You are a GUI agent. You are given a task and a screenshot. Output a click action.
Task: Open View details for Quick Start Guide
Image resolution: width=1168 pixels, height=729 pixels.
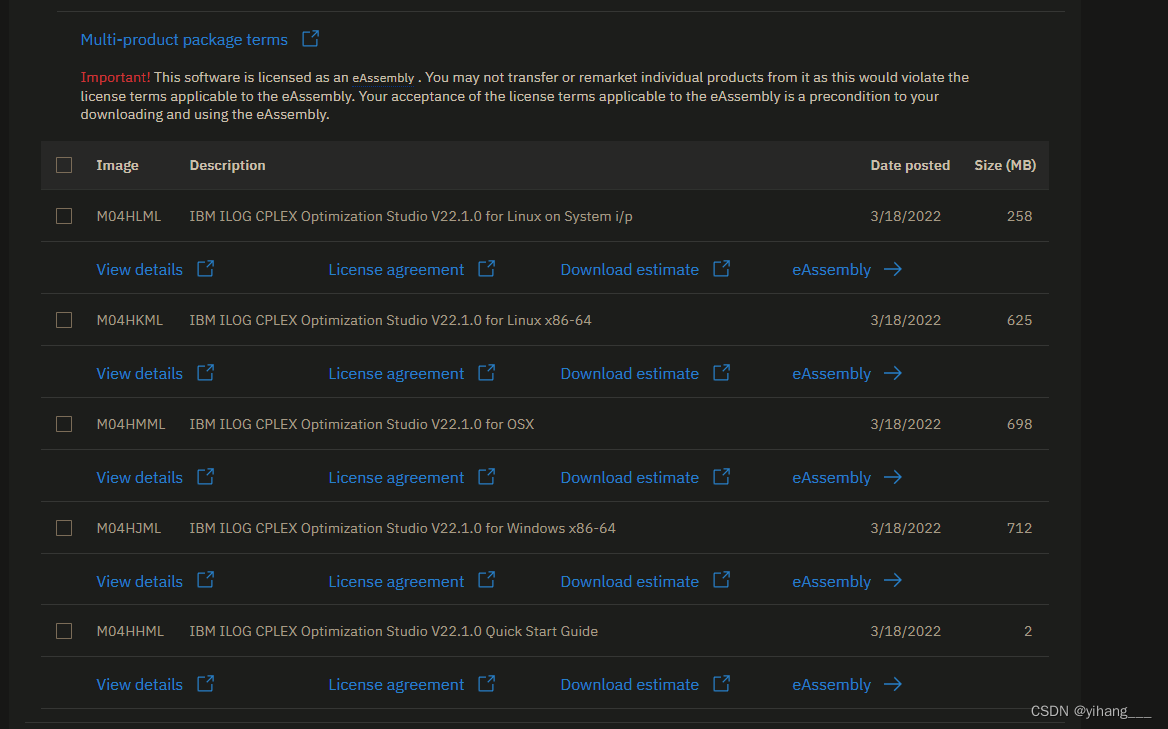139,684
